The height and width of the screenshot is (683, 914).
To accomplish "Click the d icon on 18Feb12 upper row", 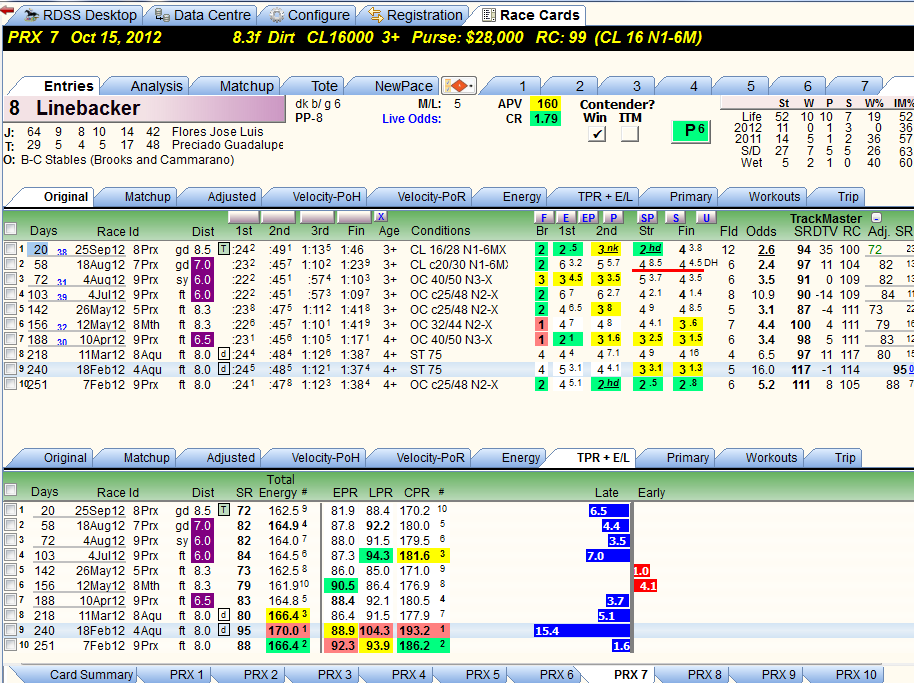I will point(223,369).
